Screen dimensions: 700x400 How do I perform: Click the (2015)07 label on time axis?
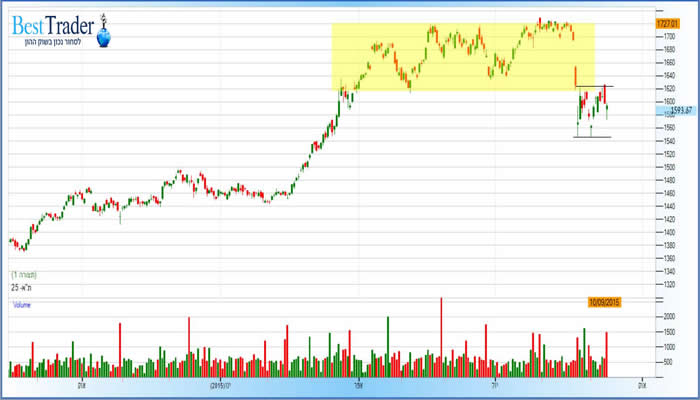221,384
